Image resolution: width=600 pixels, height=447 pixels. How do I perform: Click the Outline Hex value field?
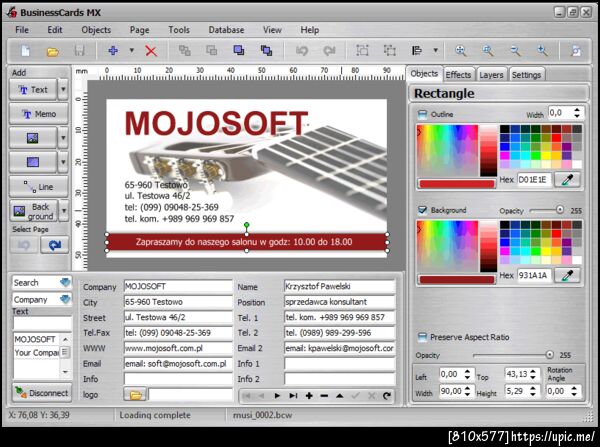(534, 179)
